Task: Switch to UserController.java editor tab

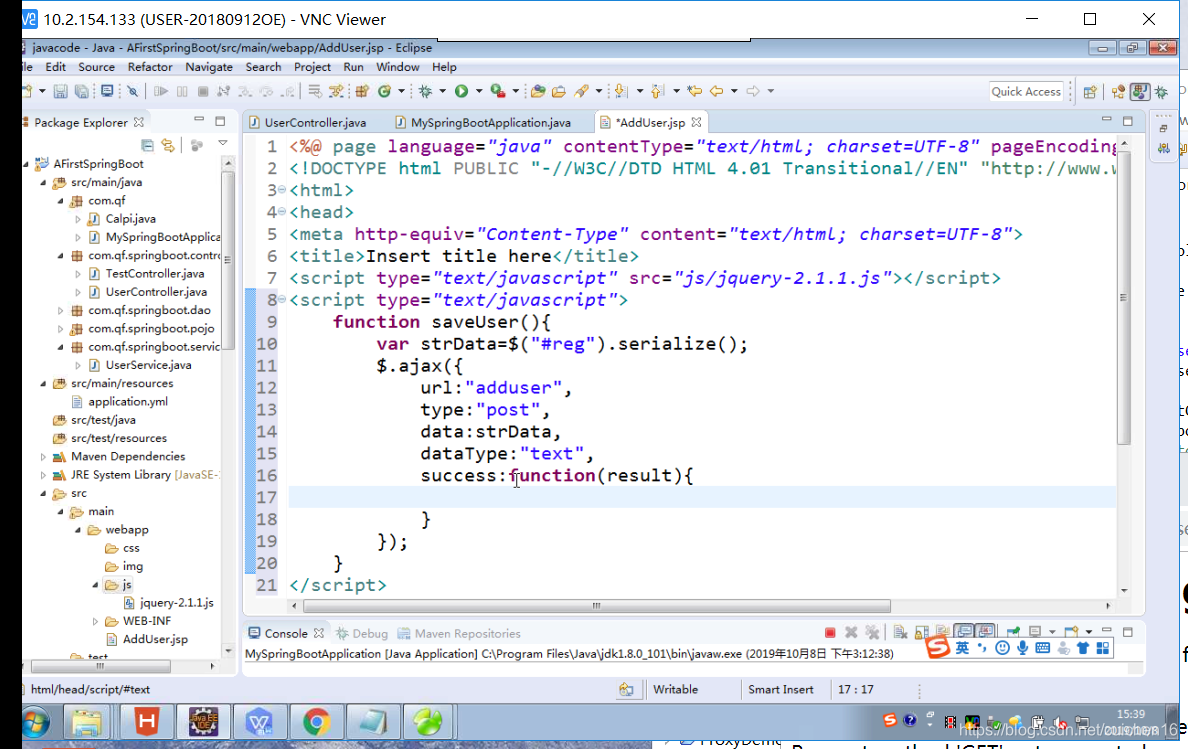Action: (x=307, y=123)
